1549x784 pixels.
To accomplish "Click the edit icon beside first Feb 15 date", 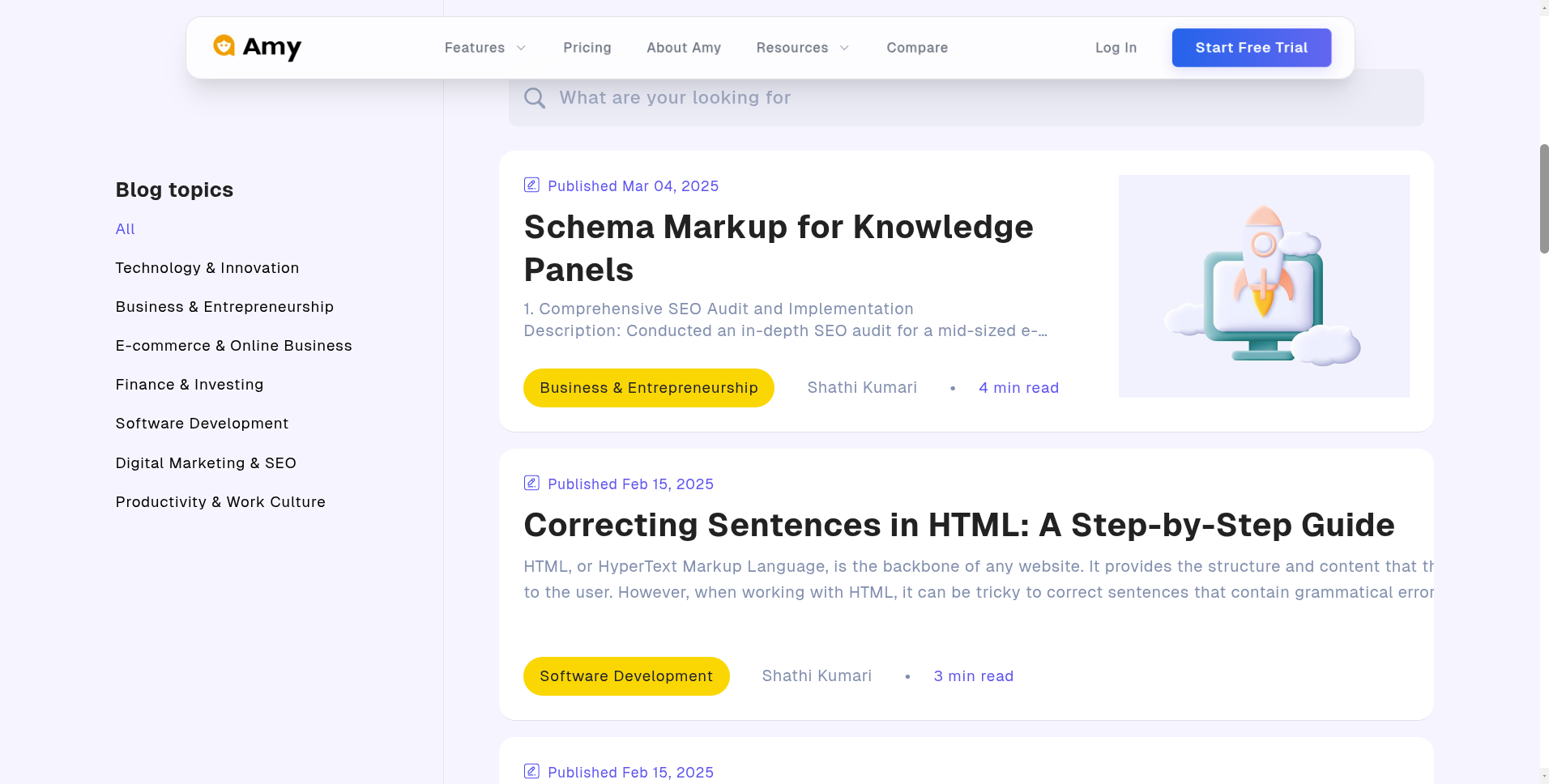I will pos(531,484).
